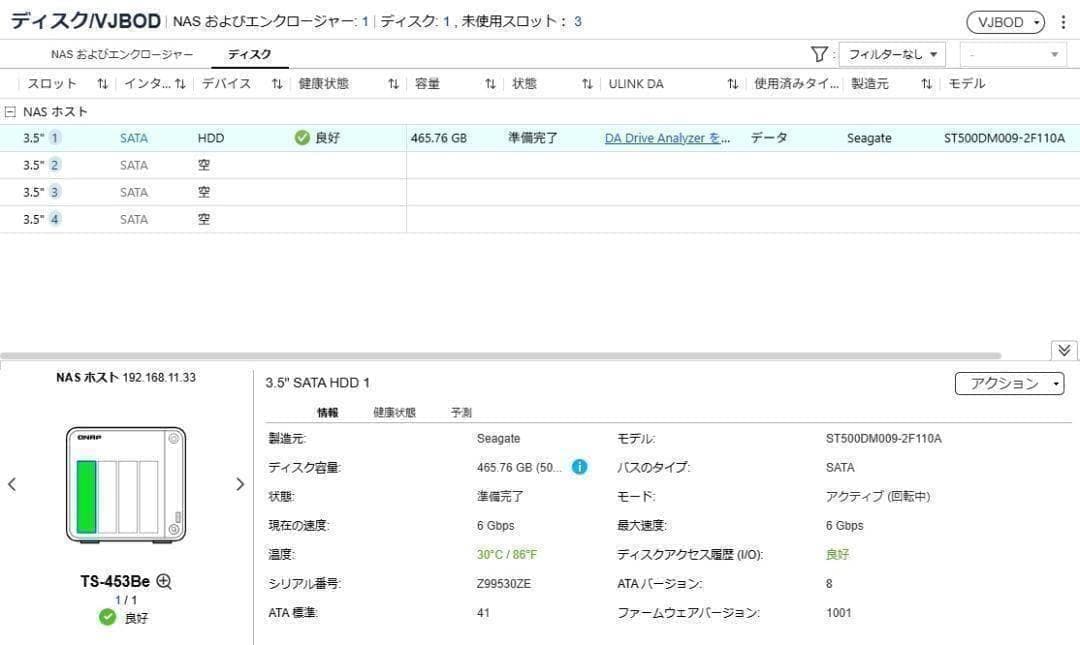1080x645 pixels.
Task: Click the green status icon on HDD 1
Action: point(301,137)
